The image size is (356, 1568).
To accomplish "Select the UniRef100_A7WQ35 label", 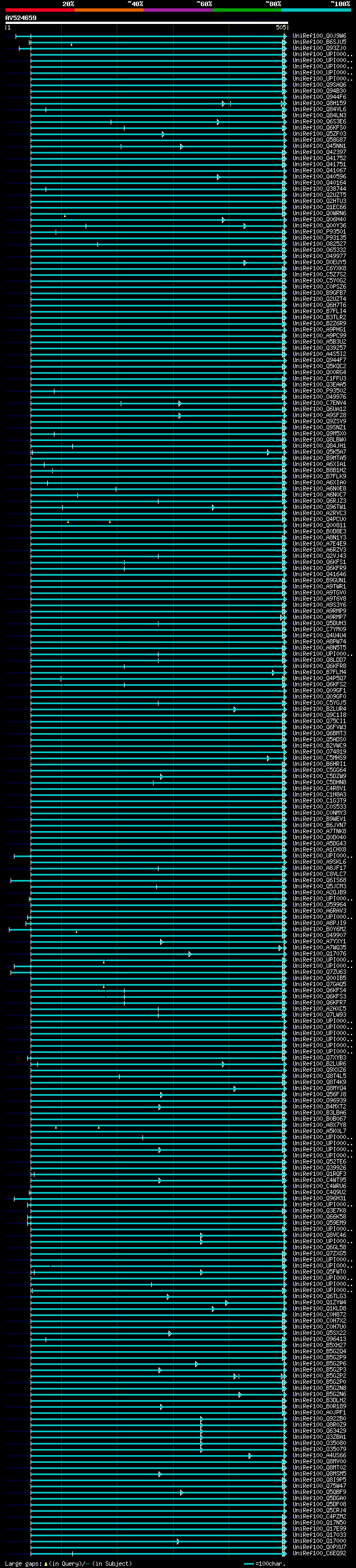I will [319, 947].
